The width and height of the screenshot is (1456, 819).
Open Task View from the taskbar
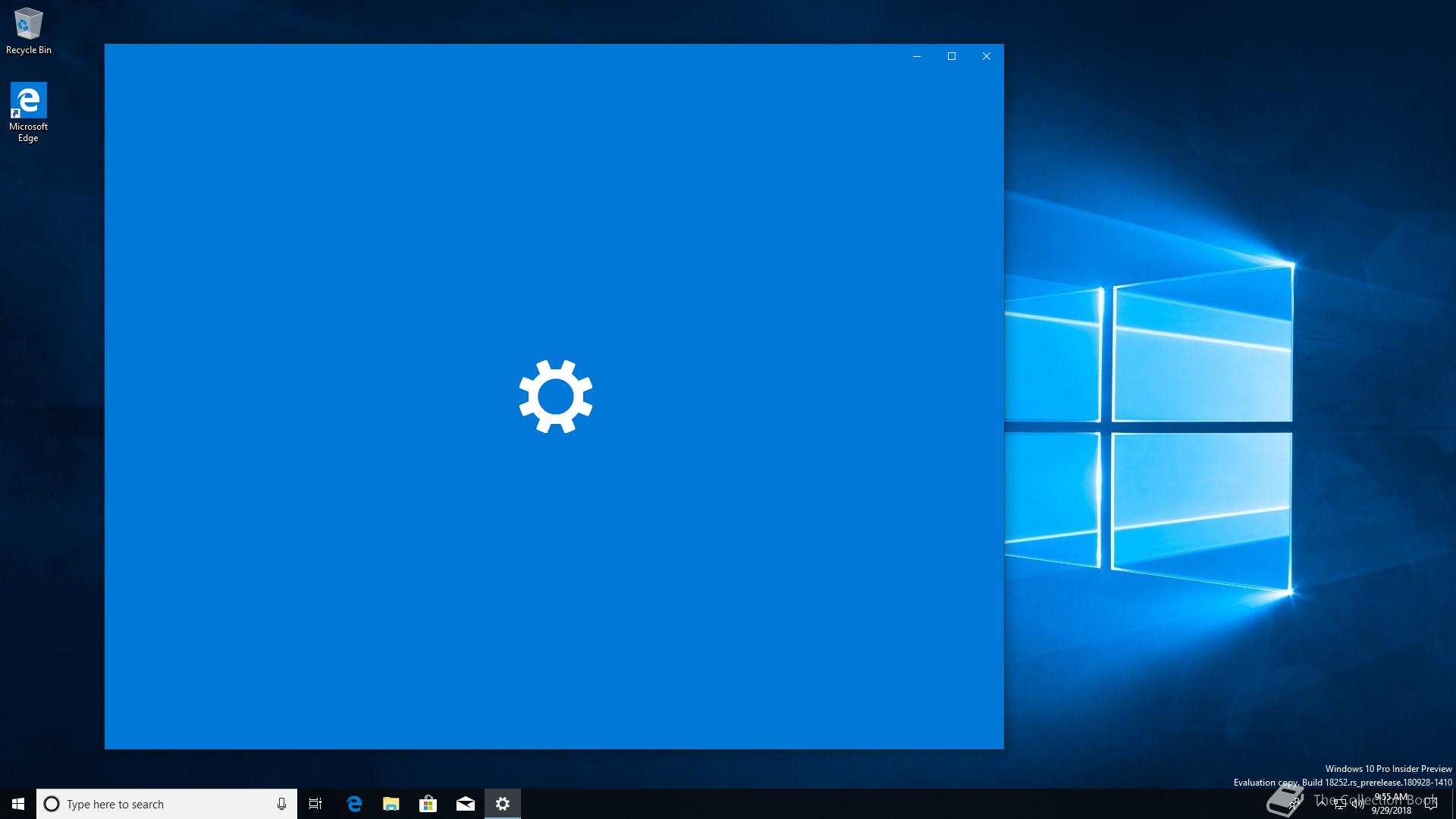(x=315, y=804)
